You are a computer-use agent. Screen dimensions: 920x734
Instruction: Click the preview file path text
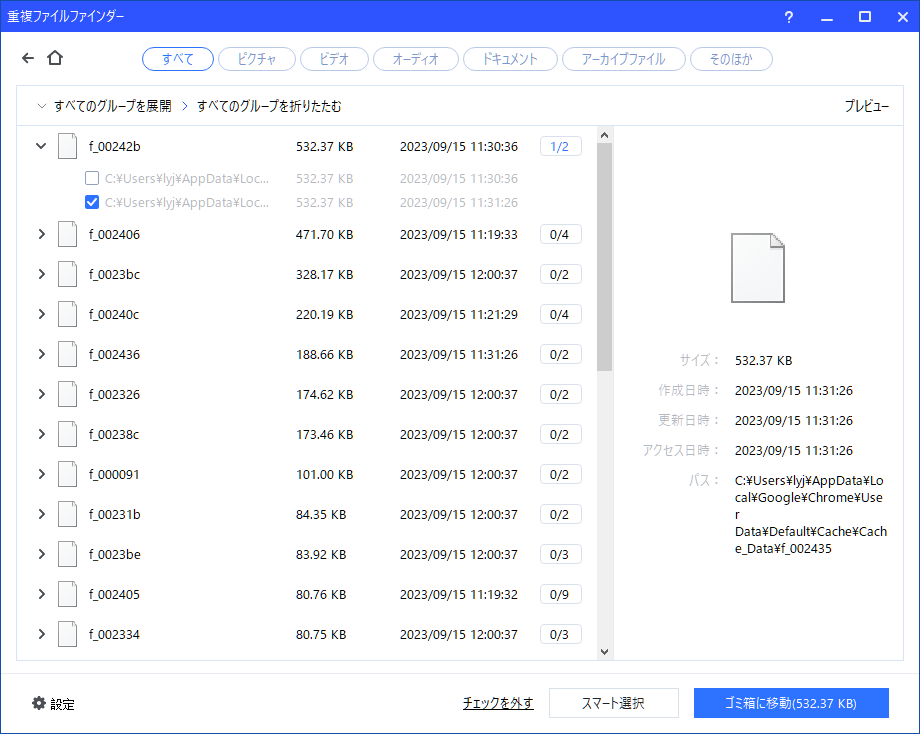pyautogui.click(x=810, y=515)
